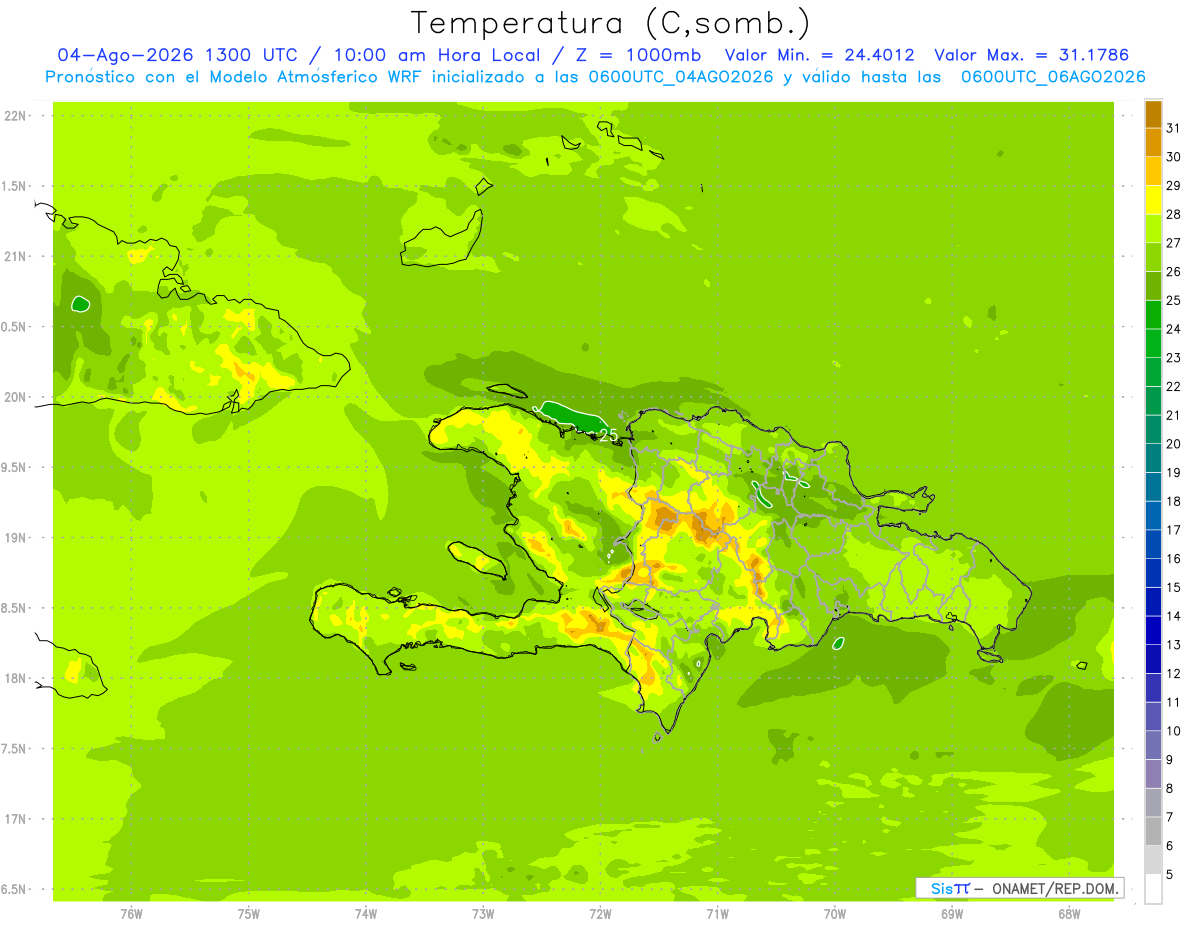Viewport: 1200px width, 927px height.
Task: Click the '18N' latitude label
Action: 15,679
